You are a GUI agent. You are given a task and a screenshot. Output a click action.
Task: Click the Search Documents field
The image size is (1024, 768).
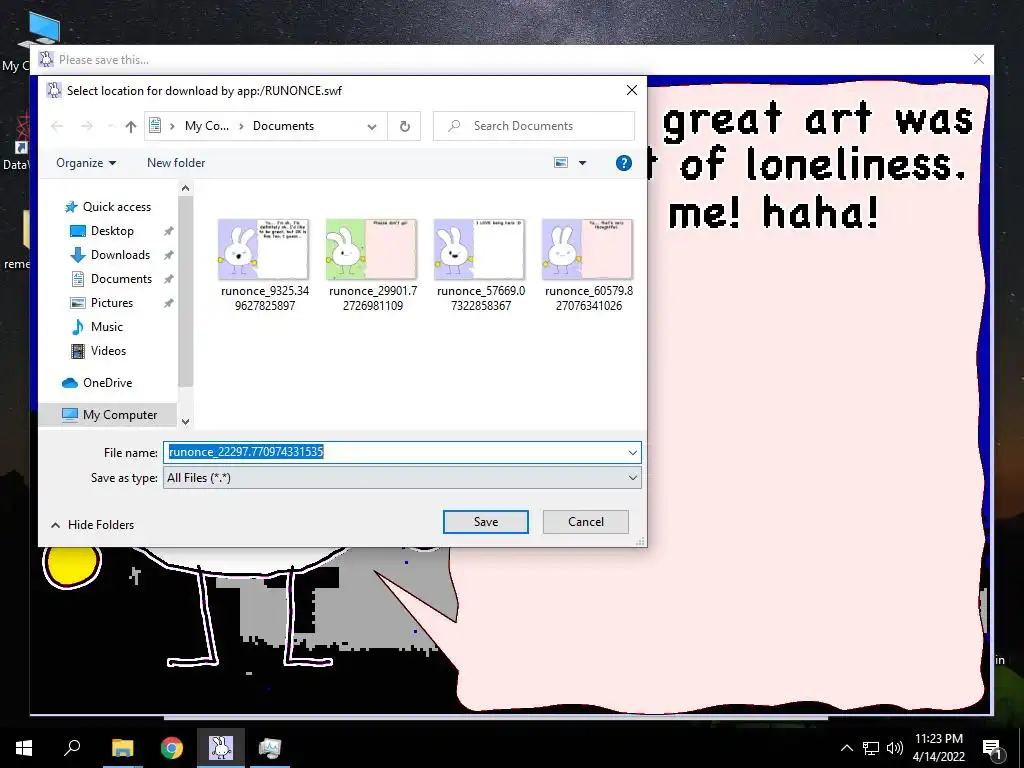click(x=534, y=126)
